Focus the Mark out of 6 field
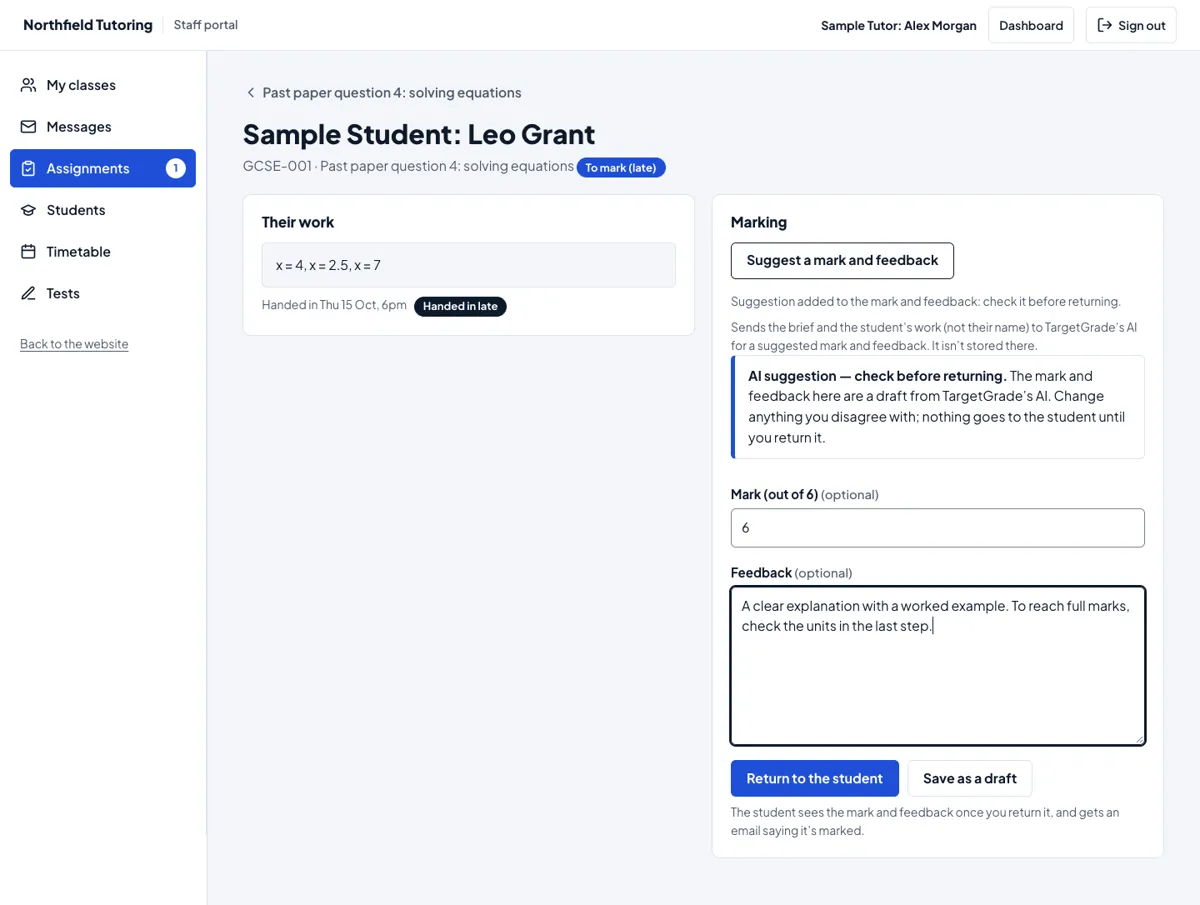The image size is (1200, 905). click(x=938, y=528)
